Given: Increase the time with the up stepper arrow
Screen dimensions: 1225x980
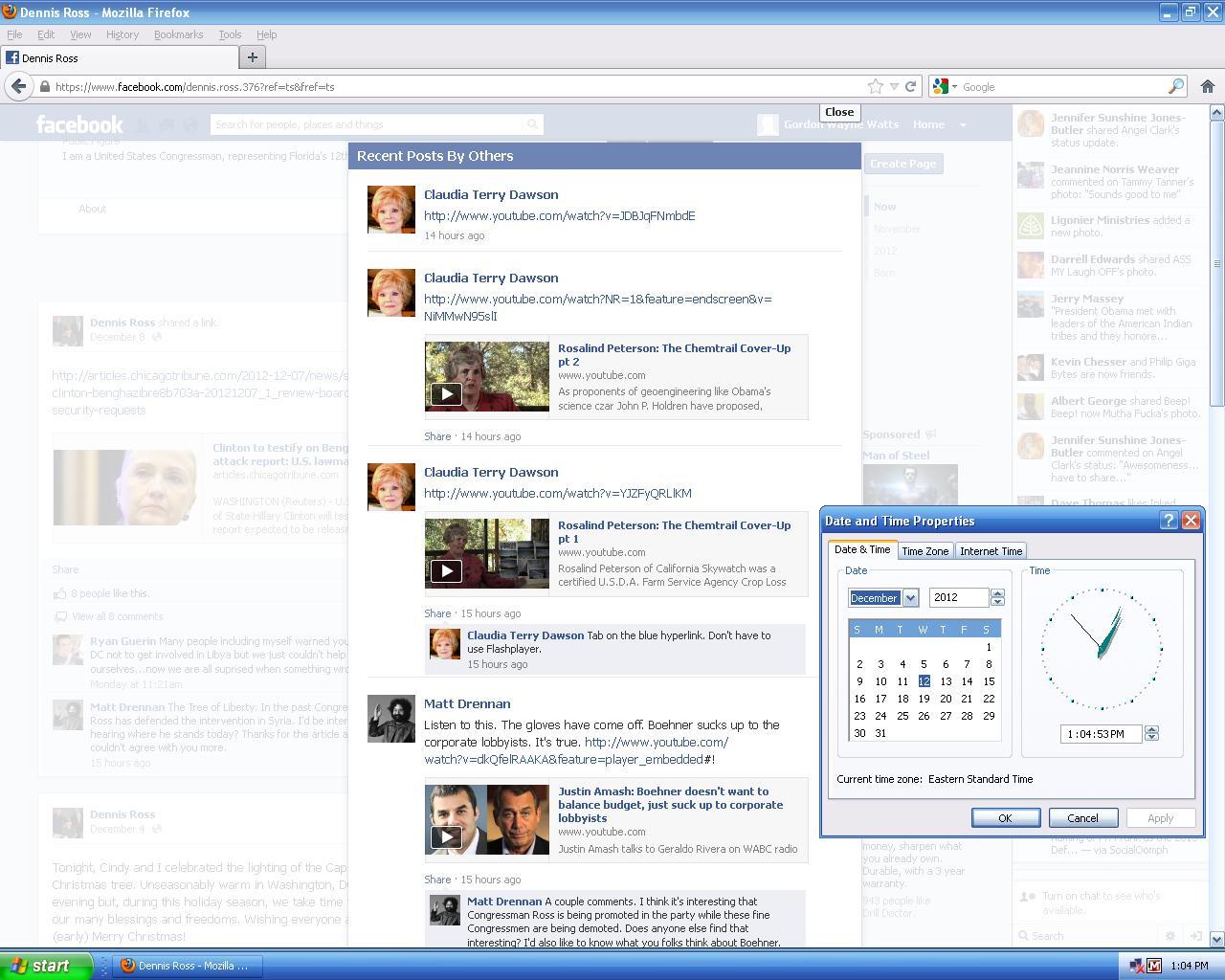Looking at the screenshot, I should click(x=1151, y=729).
